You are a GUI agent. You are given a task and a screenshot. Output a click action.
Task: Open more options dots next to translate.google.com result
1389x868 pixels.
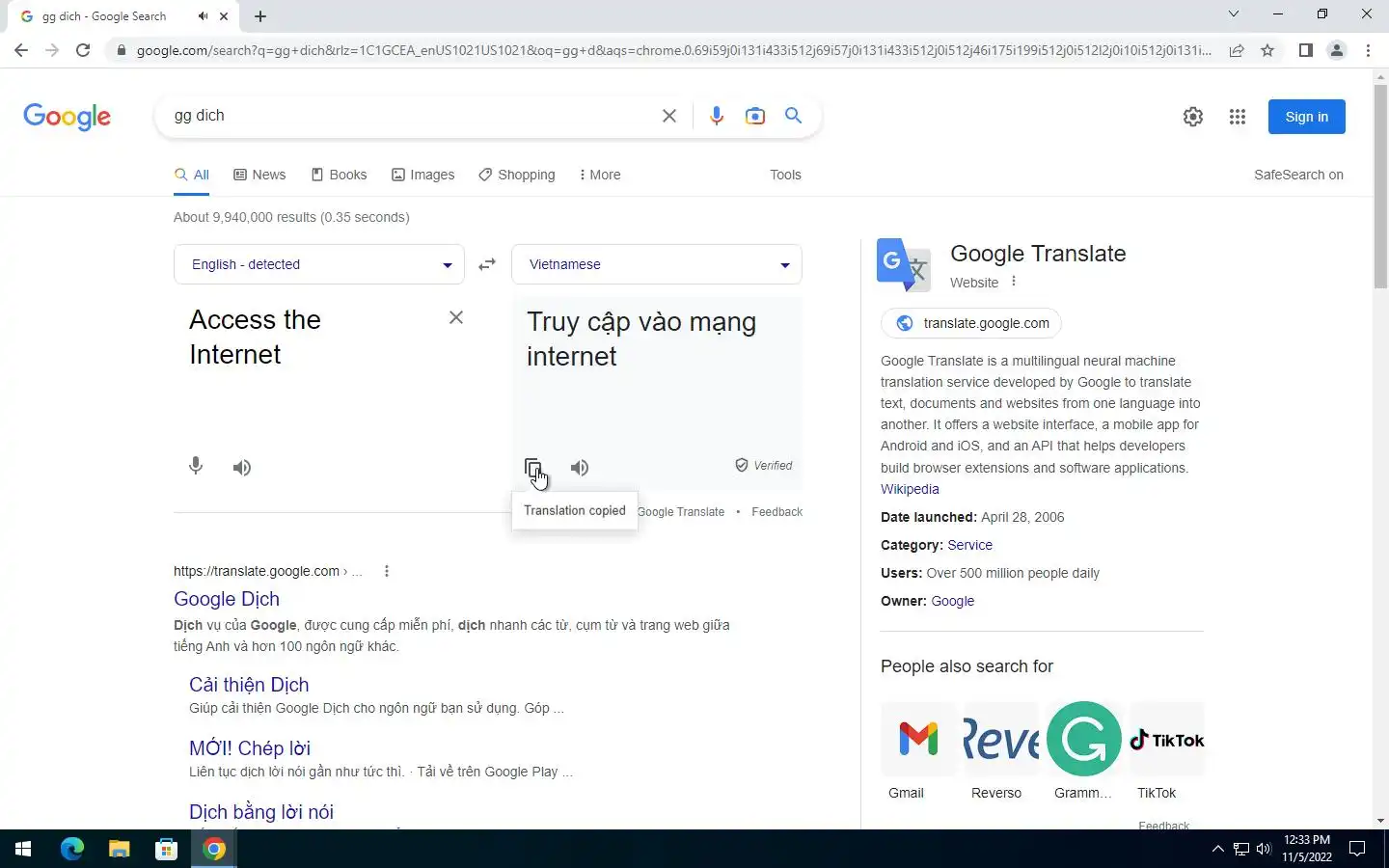(387, 571)
